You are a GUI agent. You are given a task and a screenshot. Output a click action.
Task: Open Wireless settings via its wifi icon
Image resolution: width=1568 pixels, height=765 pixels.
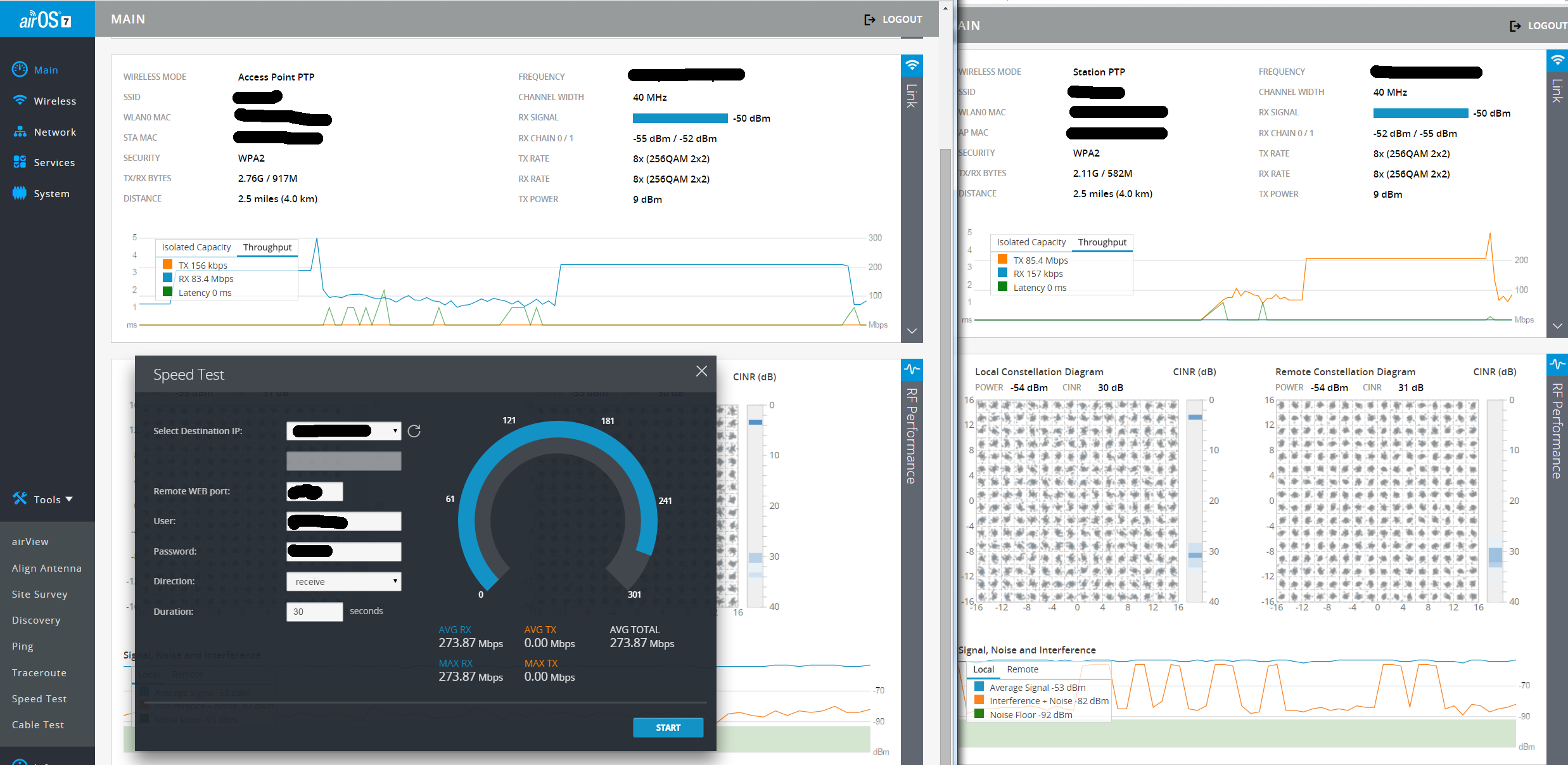pyautogui.click(x=20, y=100)
